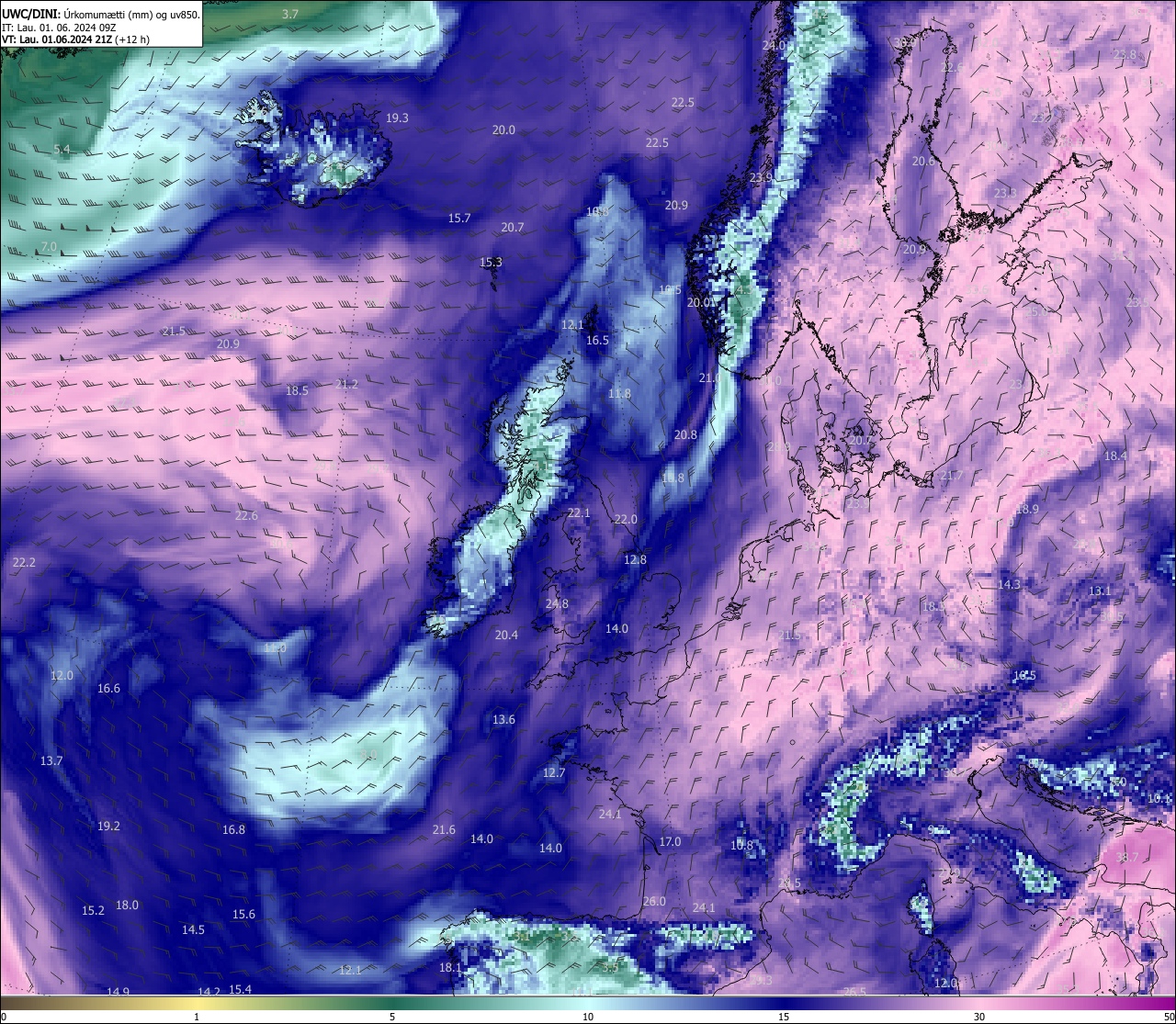Click the map value "21.2"
The width and height of the screenshot is (1176, 1024).
[x=347, y=384]
